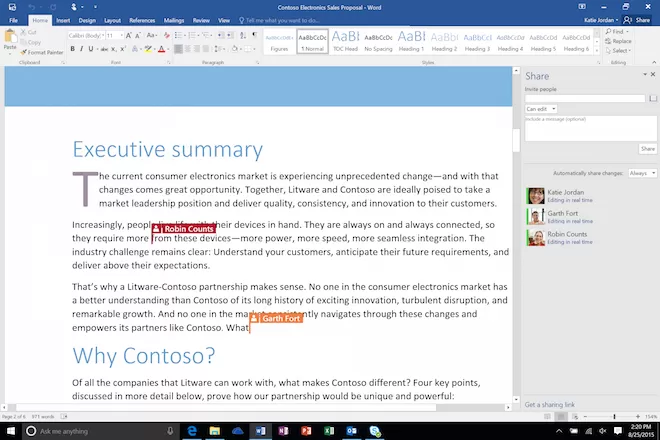The height and width of the screenshot is (440, 660).
Task: Switch to the Insert tab
Action: click(63, 20)
